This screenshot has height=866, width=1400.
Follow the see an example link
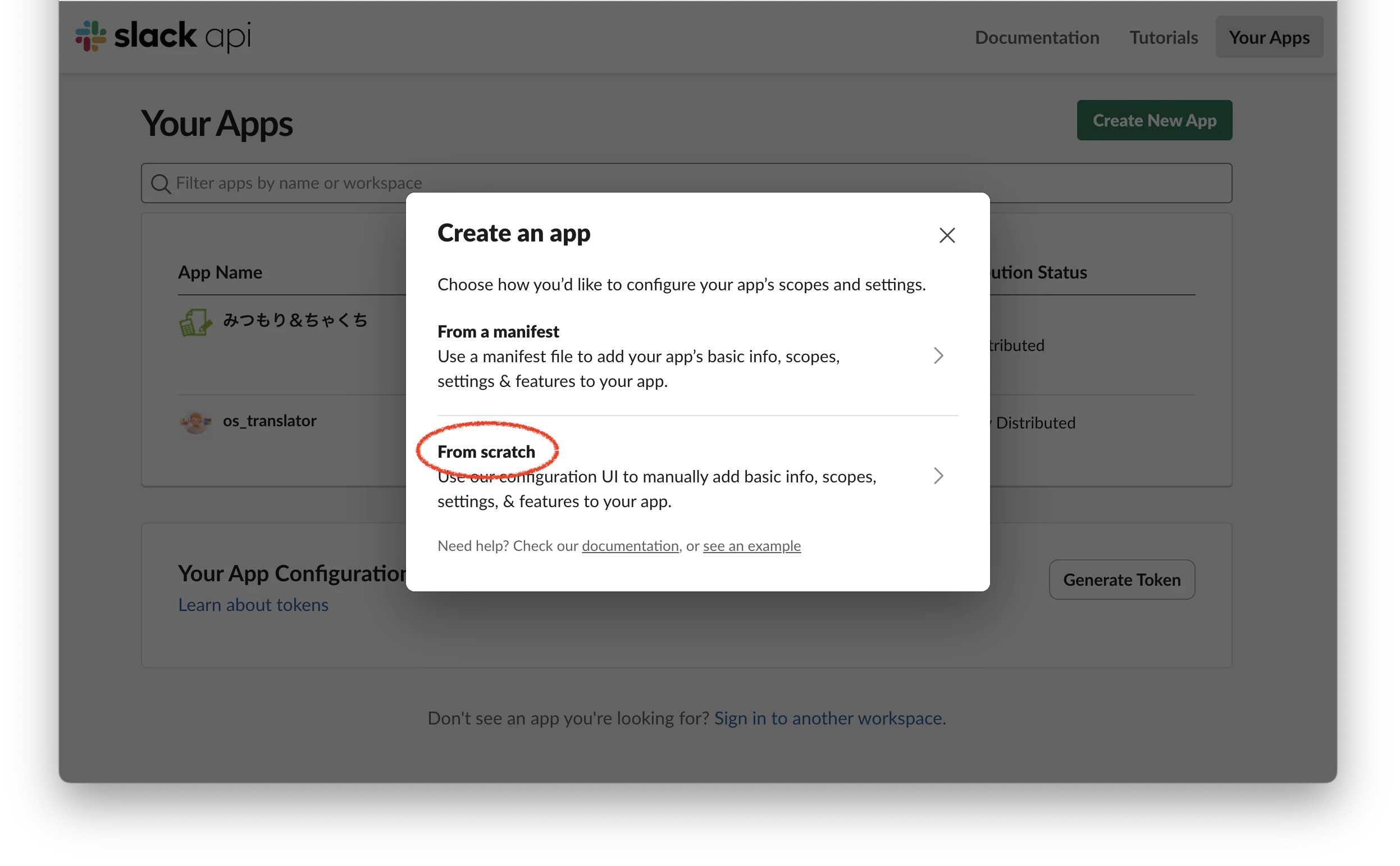(752, 546)
